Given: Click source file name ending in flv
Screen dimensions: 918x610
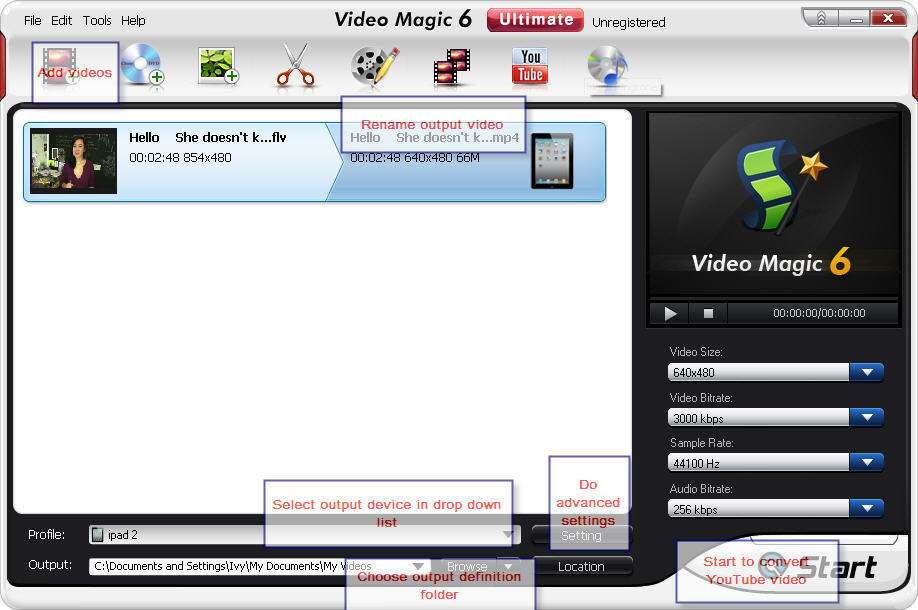Looking at the screenshot, I should click(208, 138).
